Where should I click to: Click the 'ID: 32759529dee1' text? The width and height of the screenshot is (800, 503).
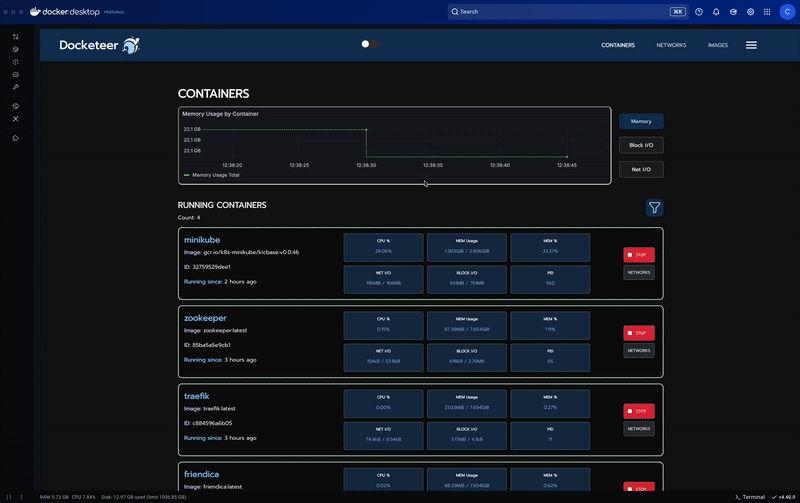click(x=207, y=267)
